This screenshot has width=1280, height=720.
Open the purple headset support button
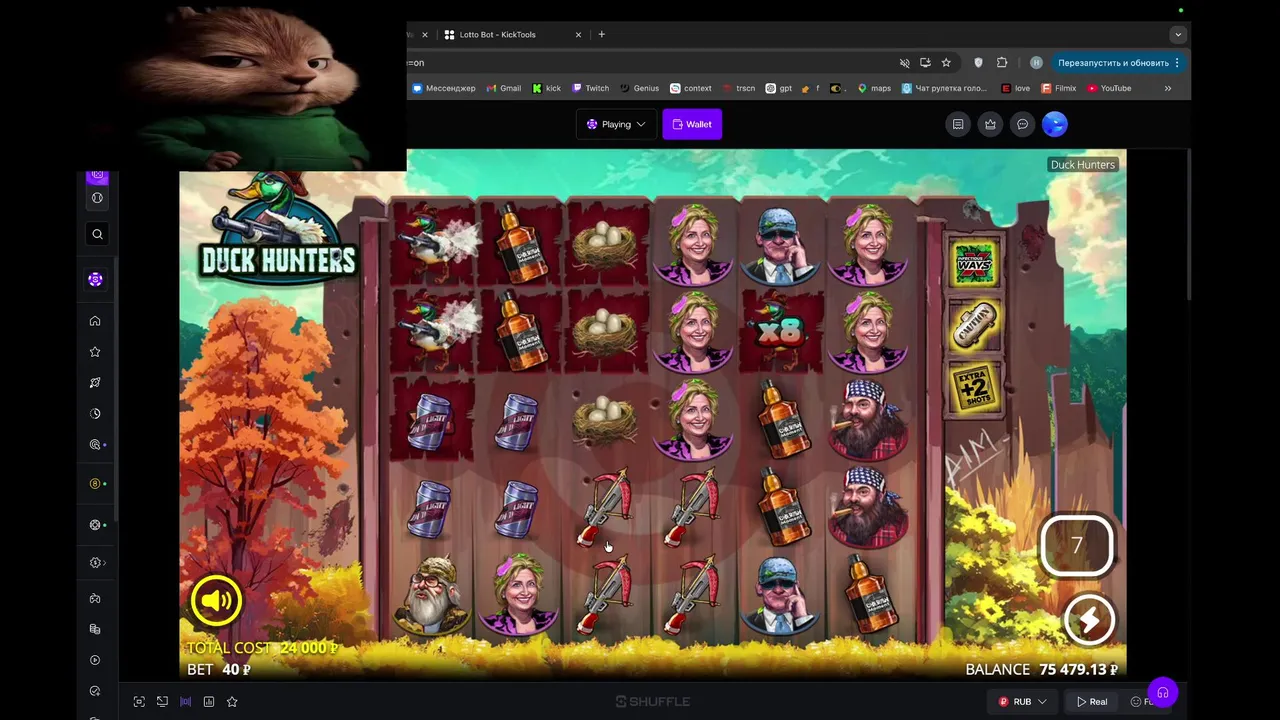[x=1162, y=693]
